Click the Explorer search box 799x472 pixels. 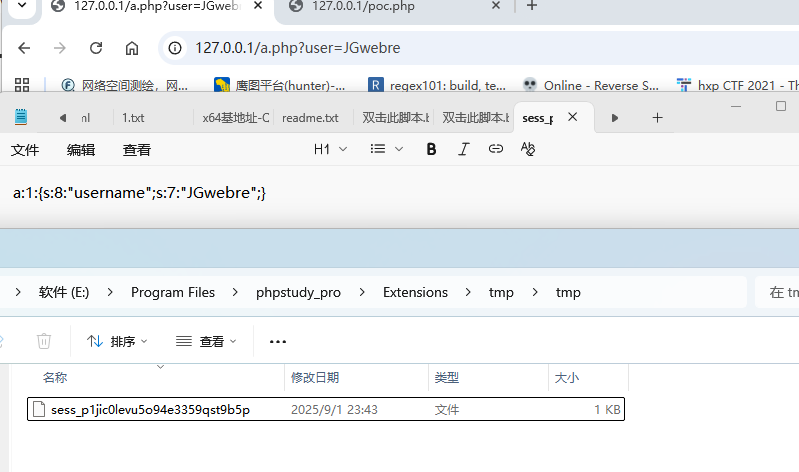click(x=777, y=292)
